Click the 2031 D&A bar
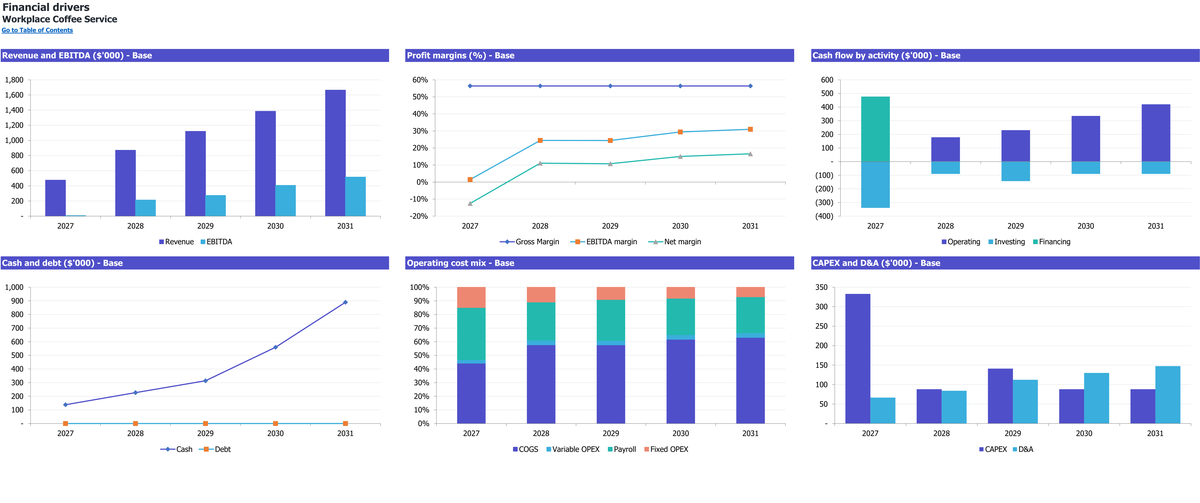This screenshot has width=1200, height=503. 1167,394
